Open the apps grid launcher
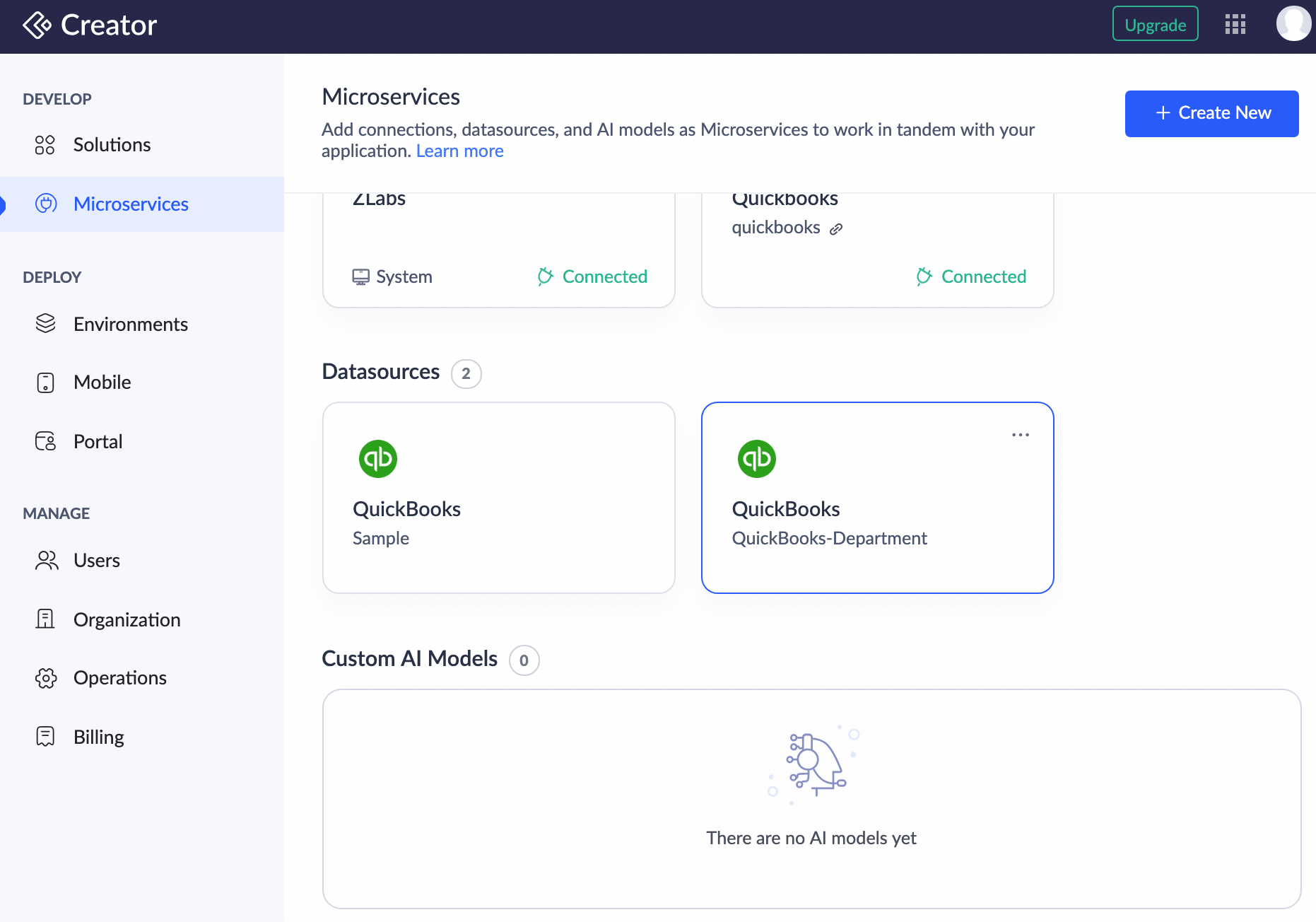This screenshot has height=922, width=1316. pos(1235,24)
